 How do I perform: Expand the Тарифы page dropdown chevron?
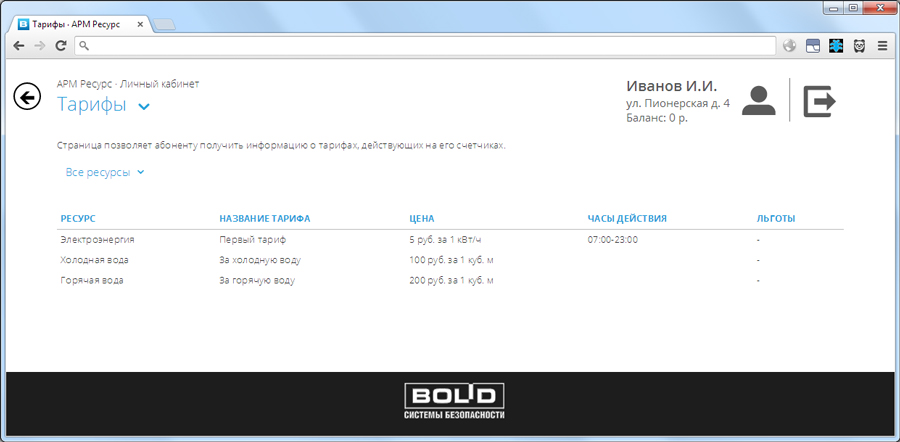[x=144, y=106]
